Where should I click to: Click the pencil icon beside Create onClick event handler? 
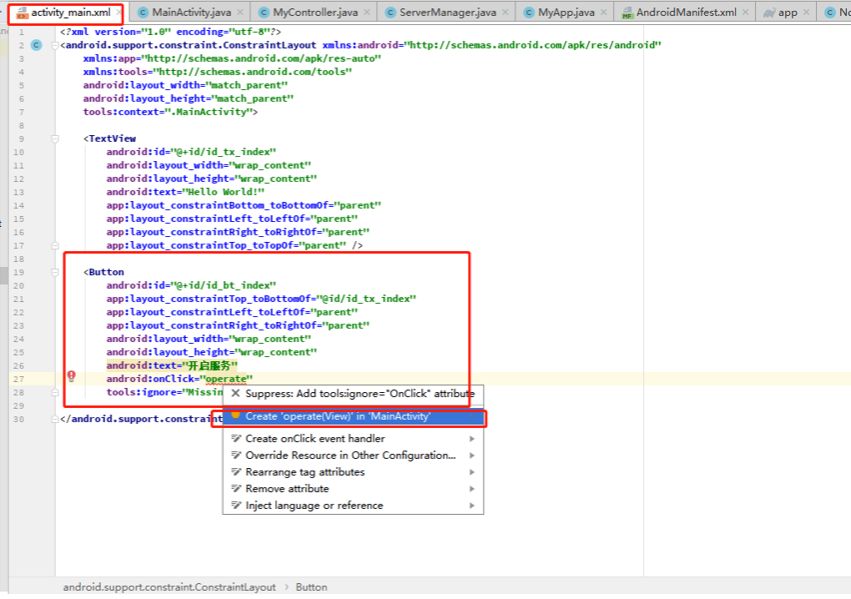236,438
